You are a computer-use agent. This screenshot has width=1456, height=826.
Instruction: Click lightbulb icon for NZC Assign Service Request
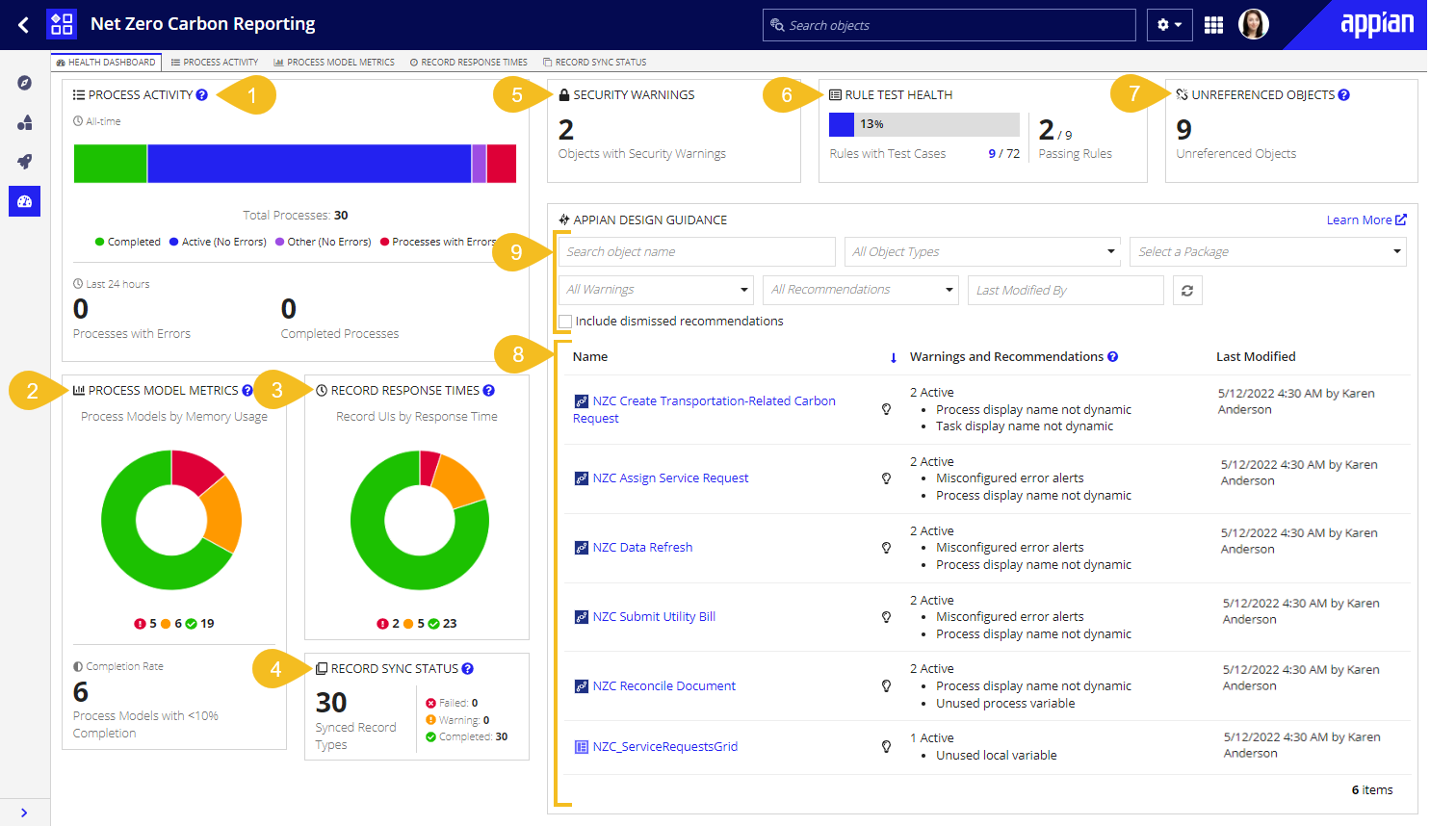(x=886, y=478)
